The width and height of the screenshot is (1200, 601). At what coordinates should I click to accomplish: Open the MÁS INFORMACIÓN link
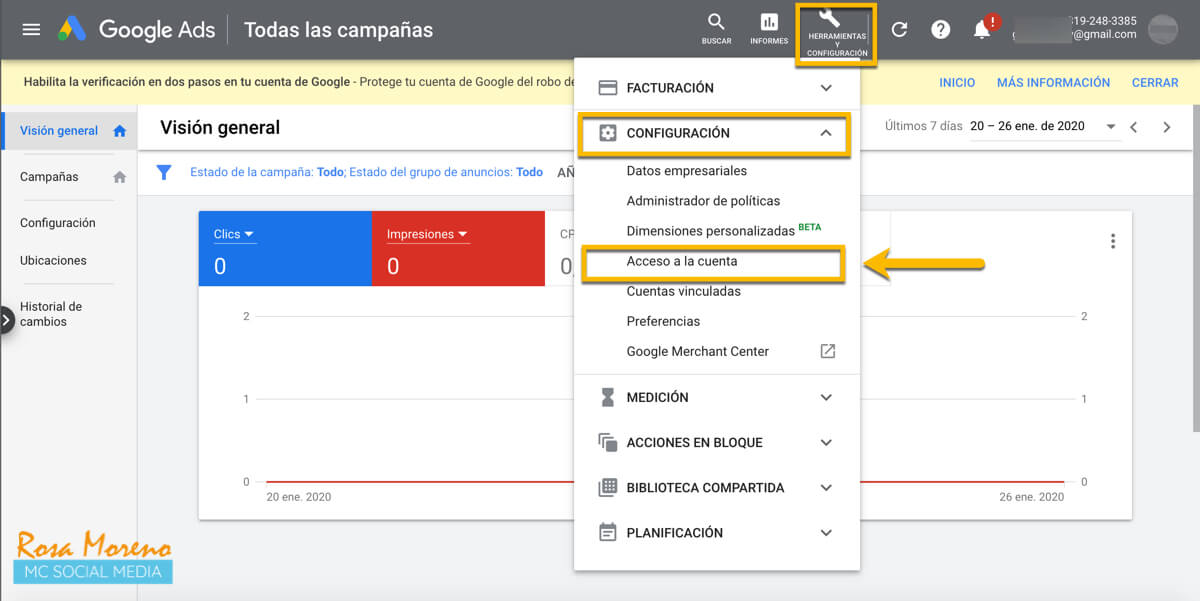tap(1053, 82)
